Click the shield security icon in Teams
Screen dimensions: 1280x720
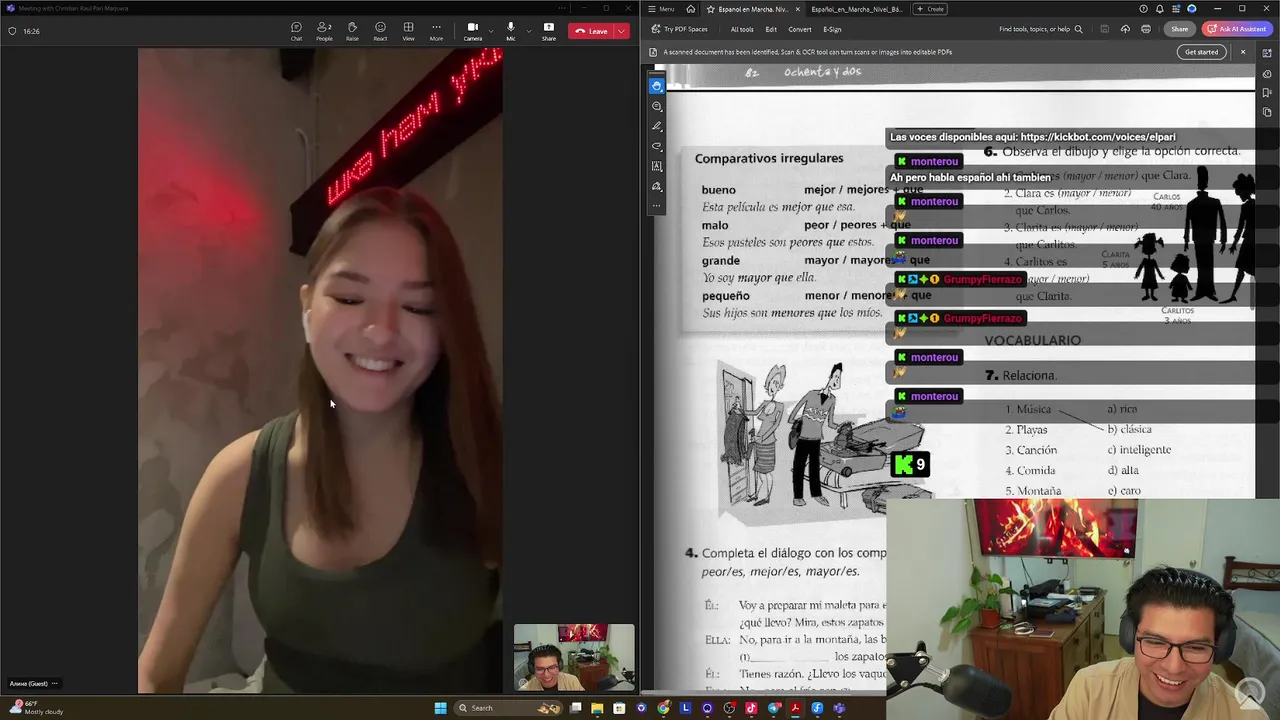coord(12,31)
